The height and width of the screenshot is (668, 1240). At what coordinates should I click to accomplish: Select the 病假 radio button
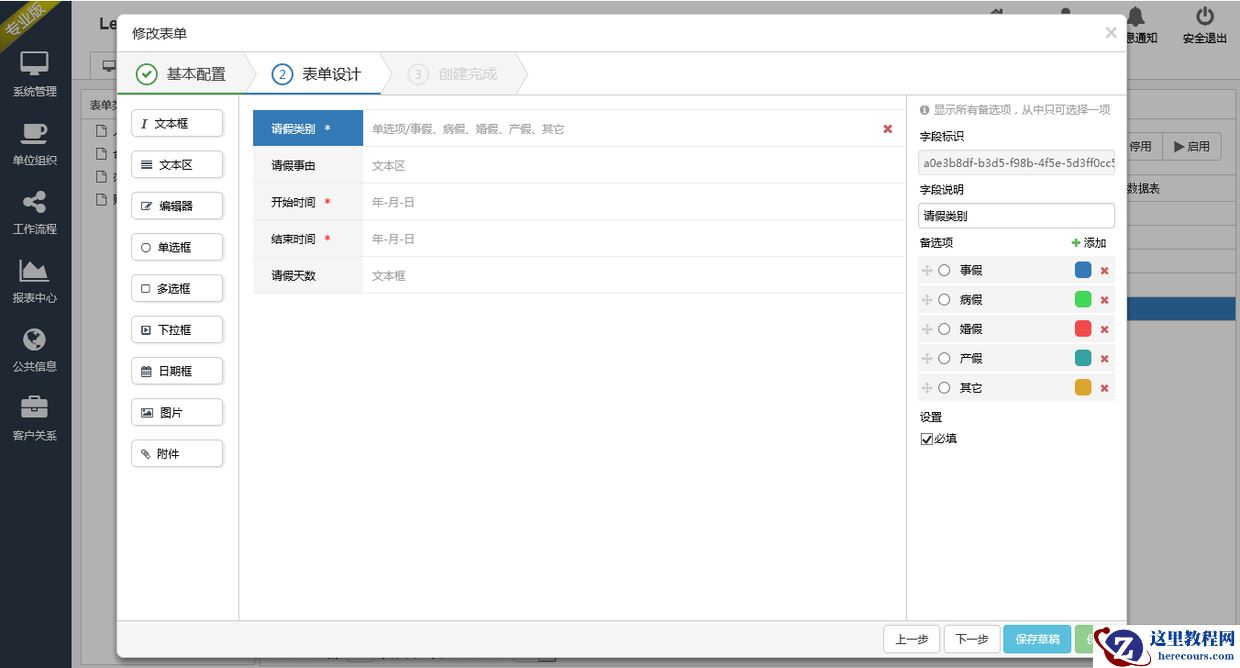pos(944,300)
